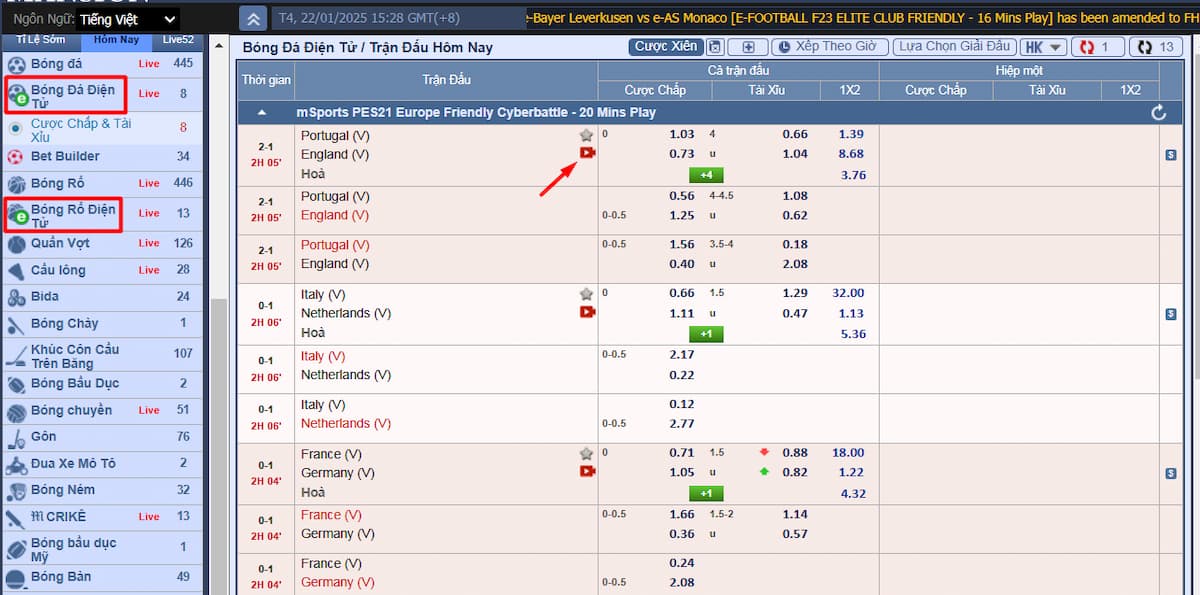Click the plus icon button in toolbar
This screenshot has width=1200, height=595.
point(748,47)
